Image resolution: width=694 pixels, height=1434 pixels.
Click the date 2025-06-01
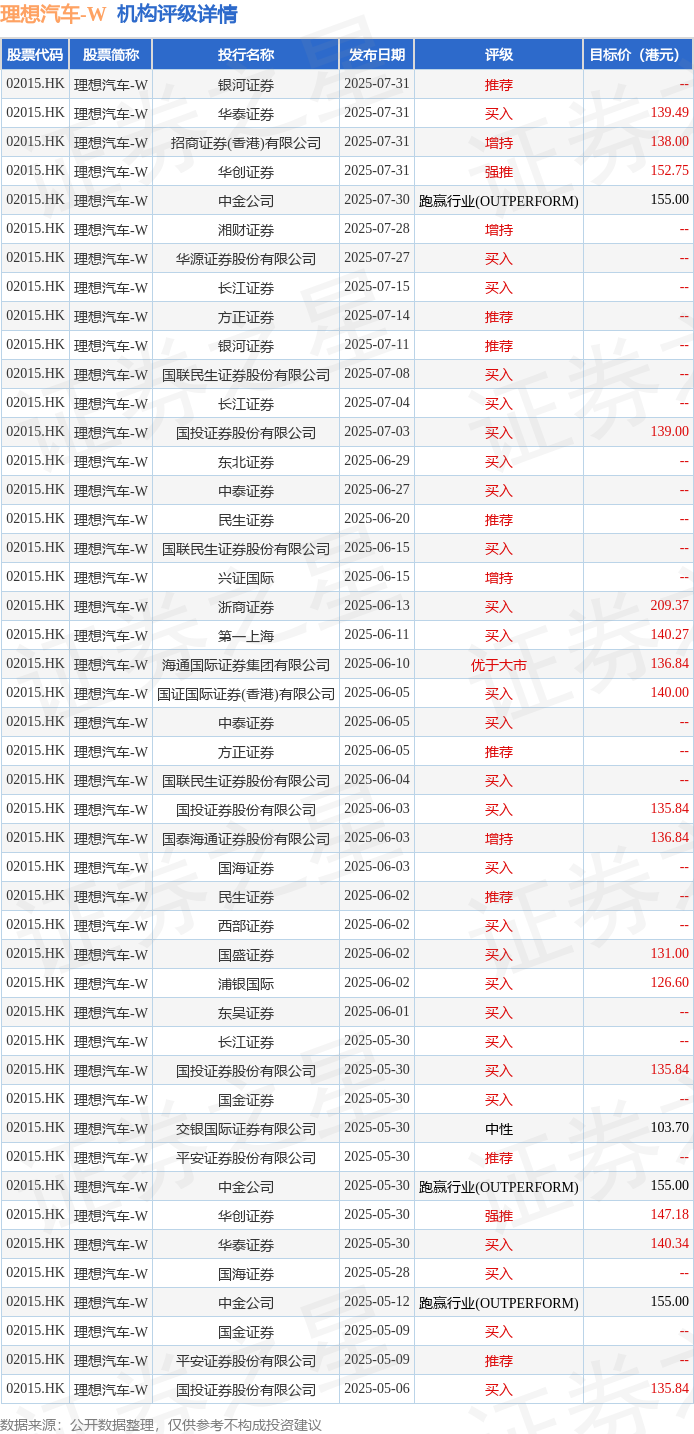tap(377, 1012)
